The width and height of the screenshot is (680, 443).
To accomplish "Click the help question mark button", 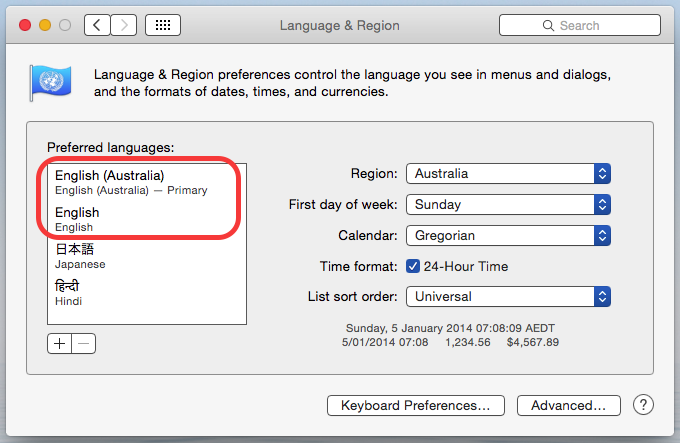I will click(x=644, y=405).
